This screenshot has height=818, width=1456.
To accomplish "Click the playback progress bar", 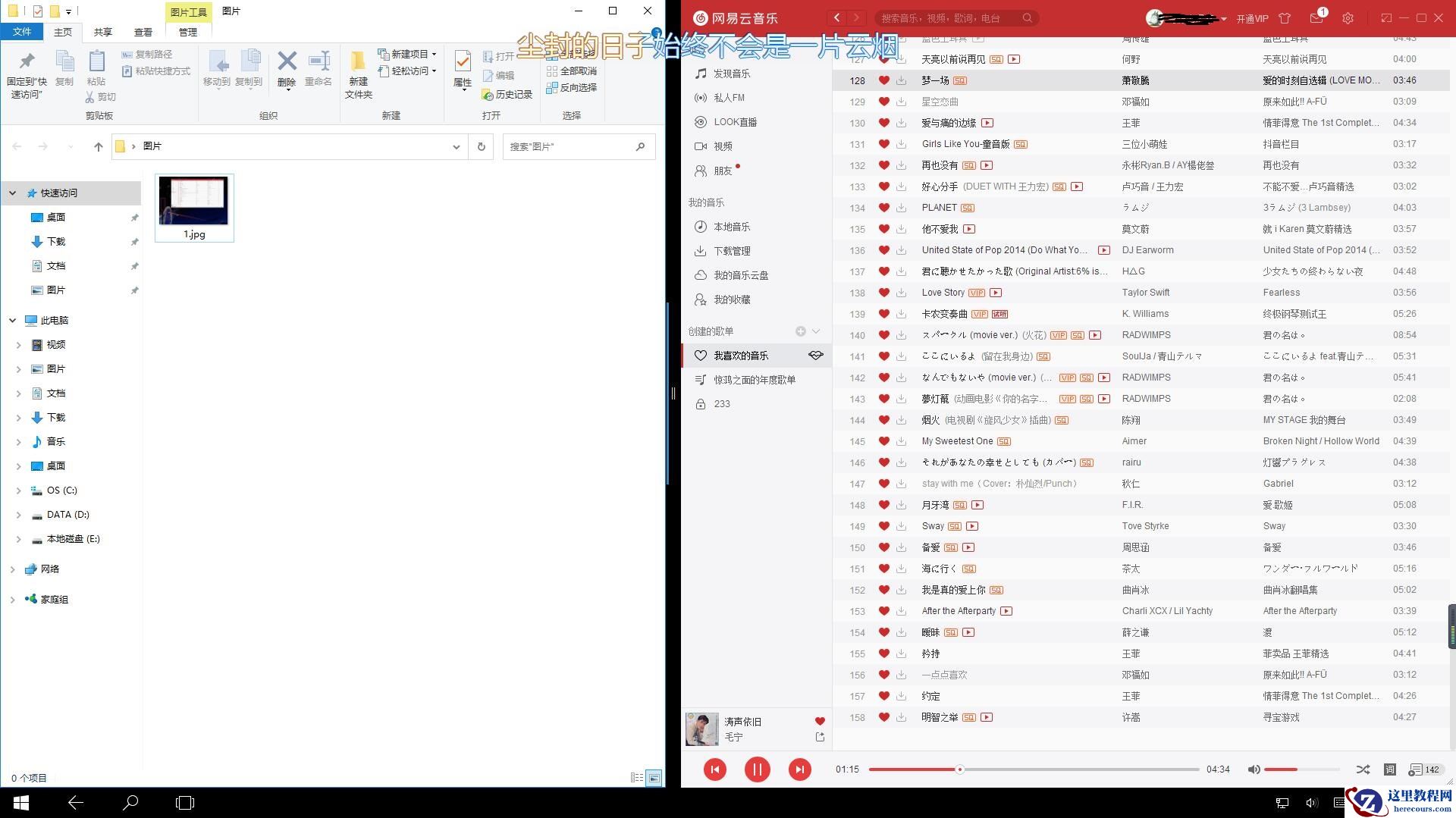I will (1034, 769).
